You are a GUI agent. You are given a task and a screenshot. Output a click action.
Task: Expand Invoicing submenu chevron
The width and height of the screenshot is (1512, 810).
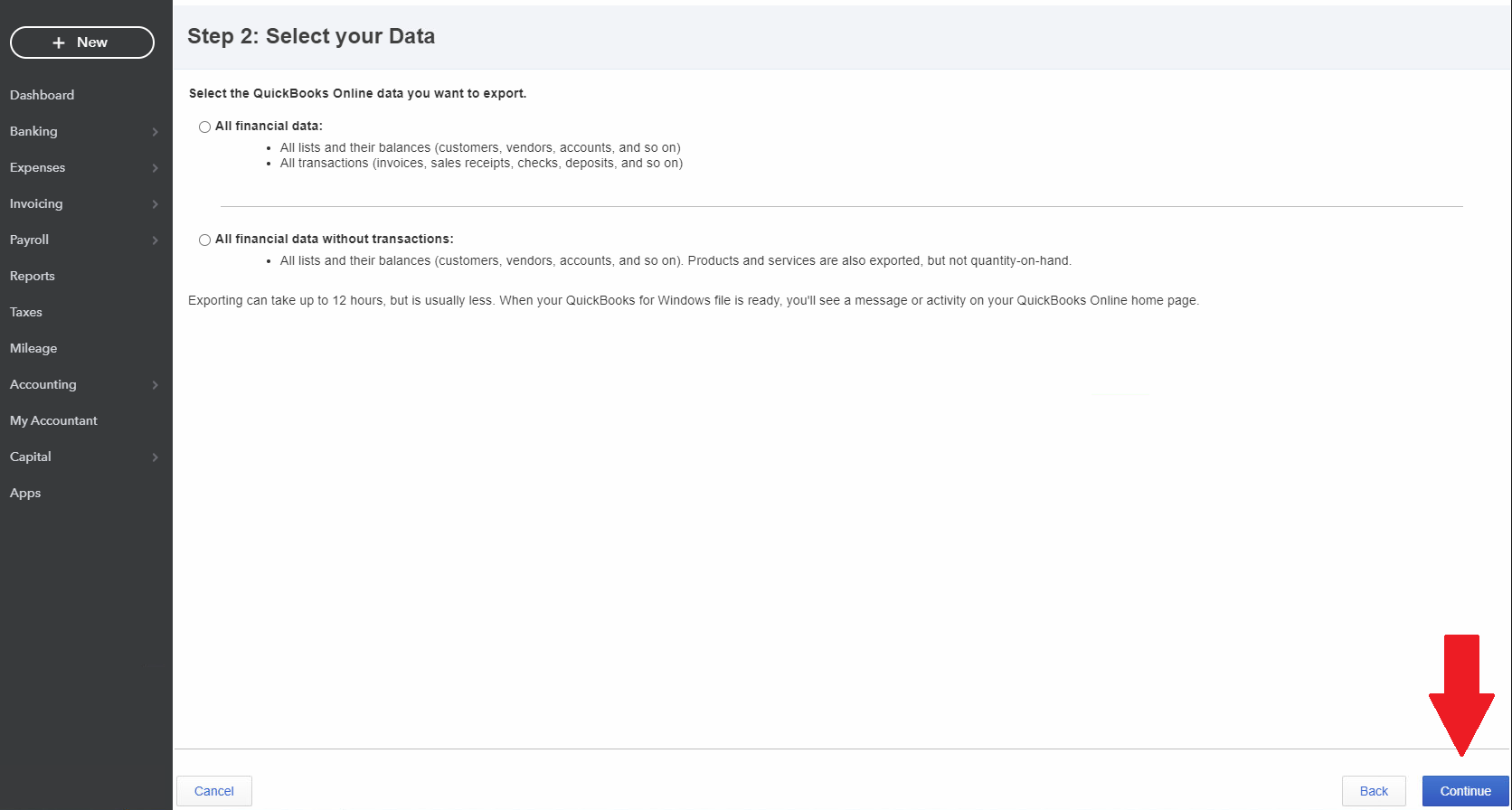click(x=156, y=204)
